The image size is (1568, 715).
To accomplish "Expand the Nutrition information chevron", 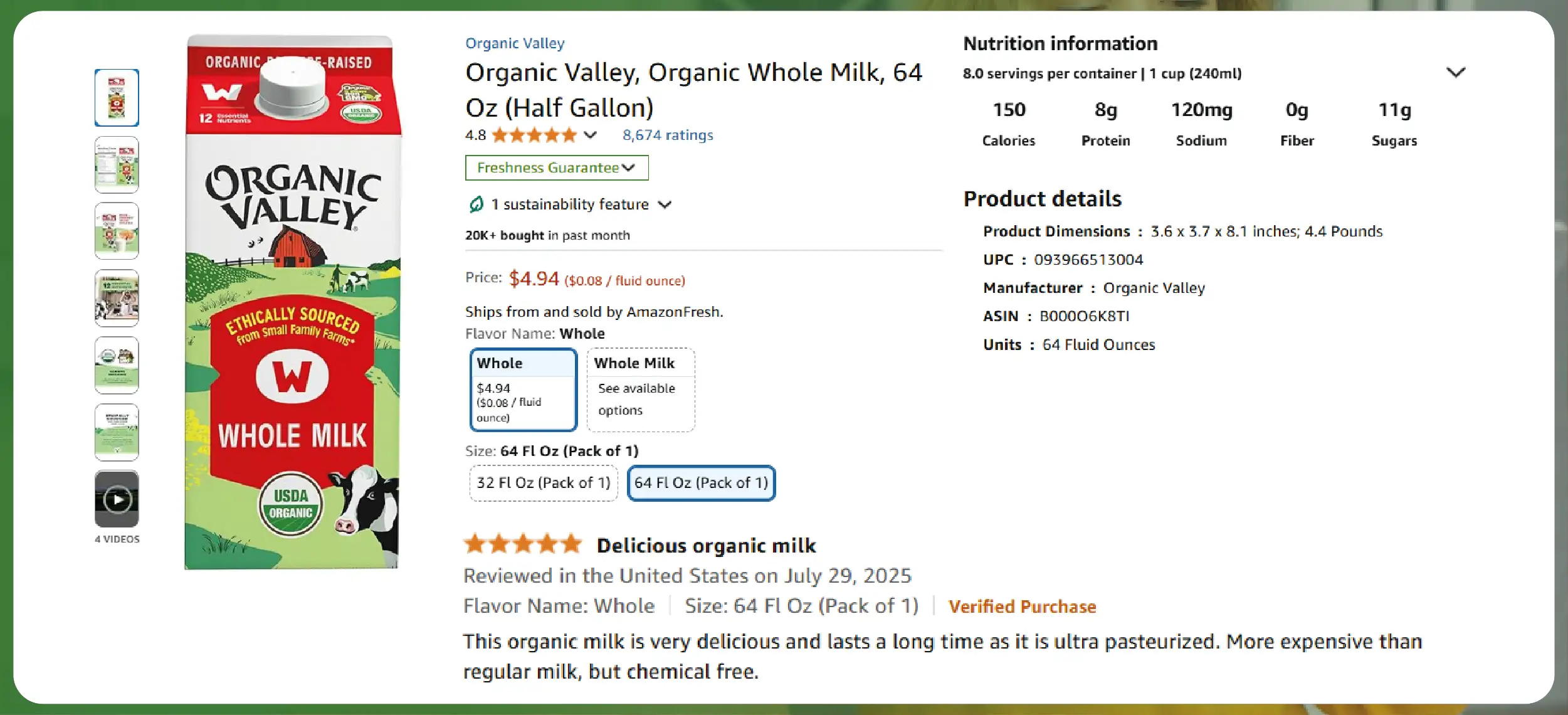I will [x=1455, y=73].
